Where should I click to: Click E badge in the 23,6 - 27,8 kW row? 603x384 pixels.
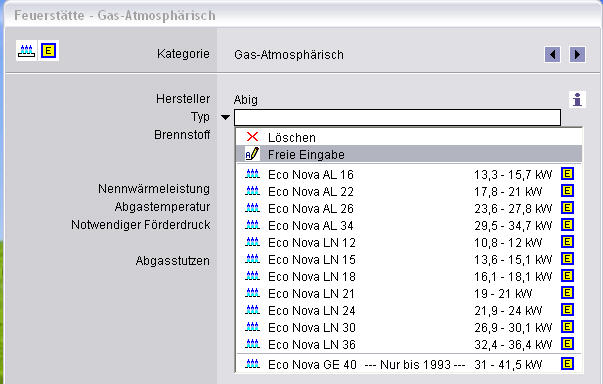coord(567,208)
